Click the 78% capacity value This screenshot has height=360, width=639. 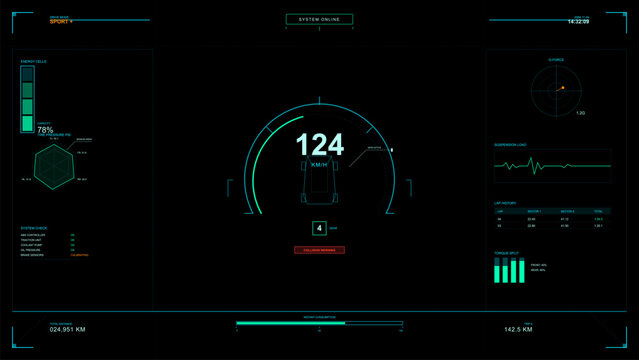coord(45,130)
